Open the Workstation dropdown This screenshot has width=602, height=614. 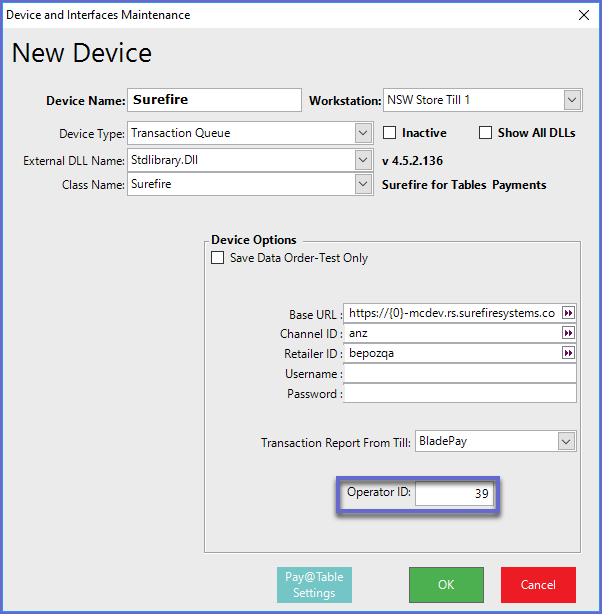point(571,100)
